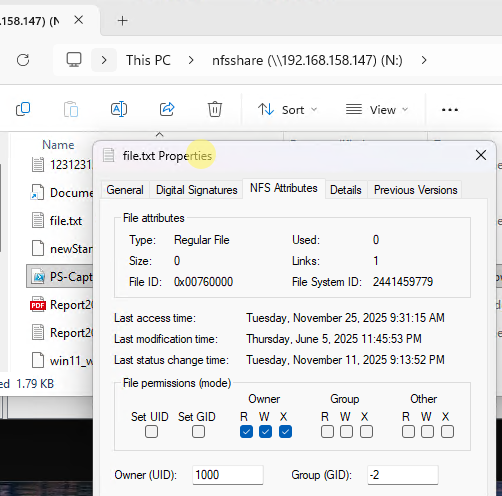The image size is (502, 496).
Task: Toggle the Set GID checkbox
Action: click(x=198, y=432)
